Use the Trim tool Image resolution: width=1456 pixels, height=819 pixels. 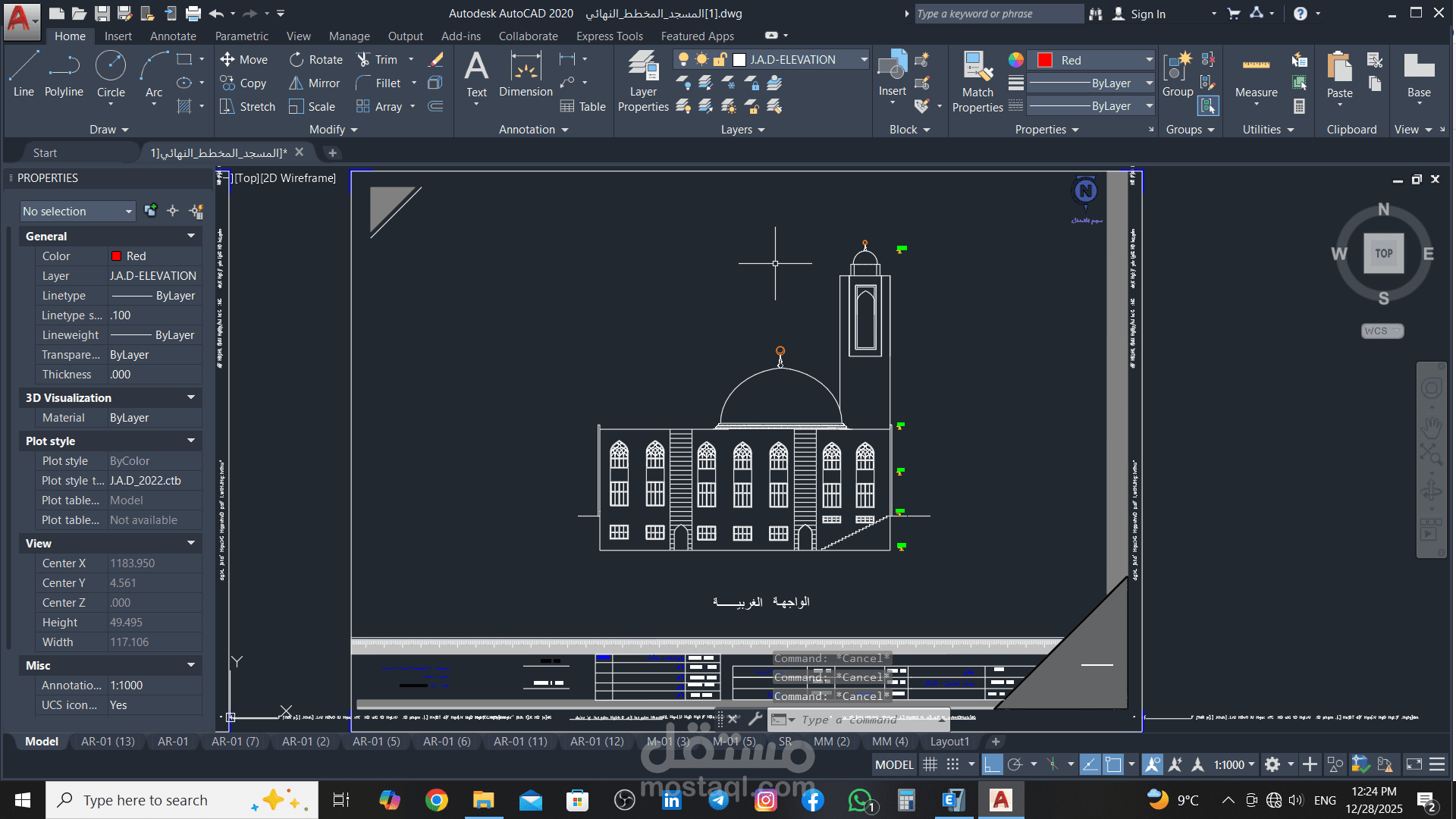click(x=378, y=60)
